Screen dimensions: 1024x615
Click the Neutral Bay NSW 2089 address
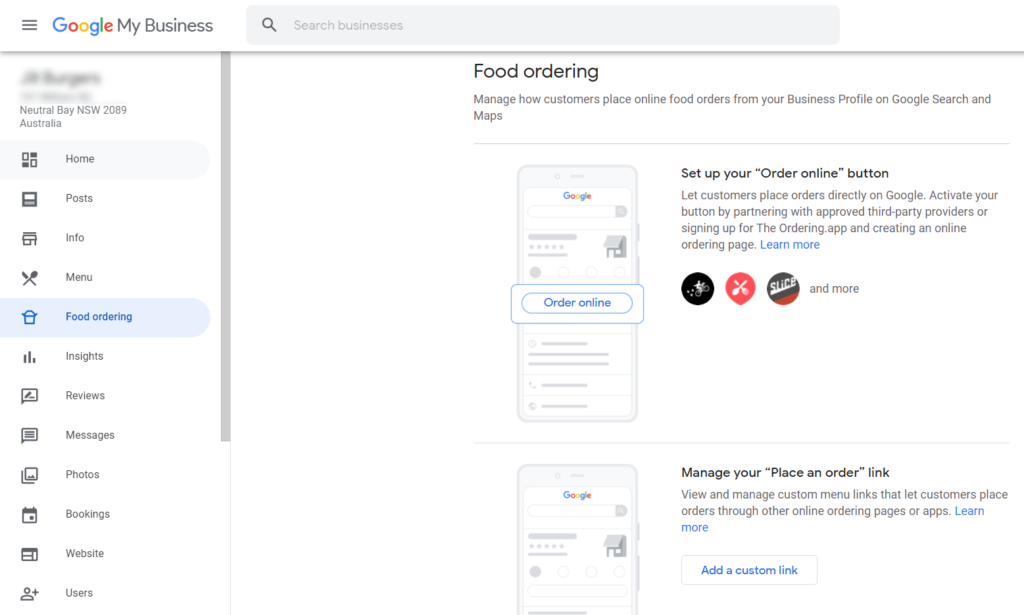pyautogui.click(x=73, y=110)
